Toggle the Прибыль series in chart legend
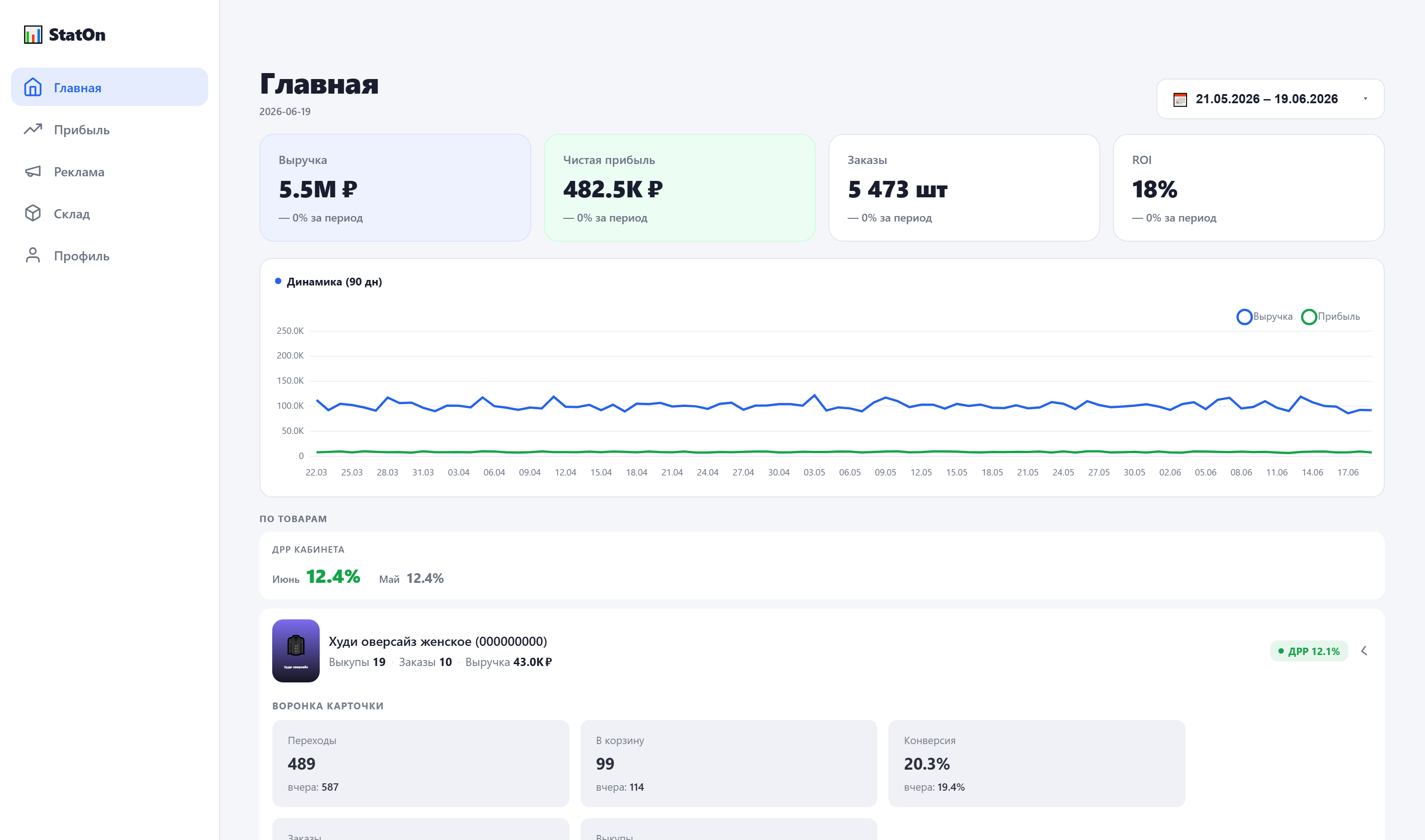Screen dimensions: 1425x840 pos(1330,317)
